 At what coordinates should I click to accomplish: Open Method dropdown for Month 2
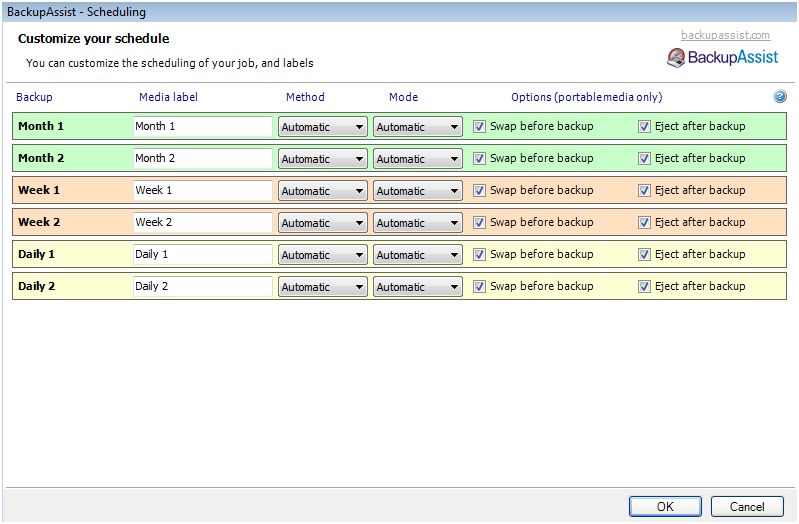tap(323, 159)
